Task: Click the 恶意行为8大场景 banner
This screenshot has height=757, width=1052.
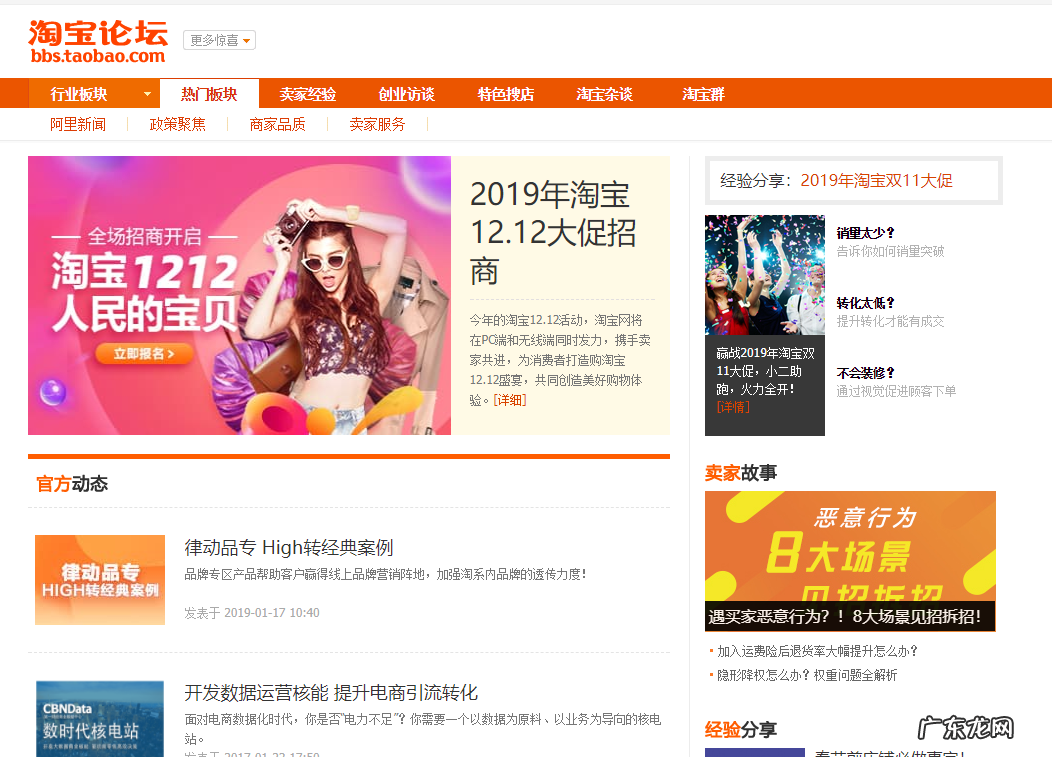Action: tap(850, 560)
